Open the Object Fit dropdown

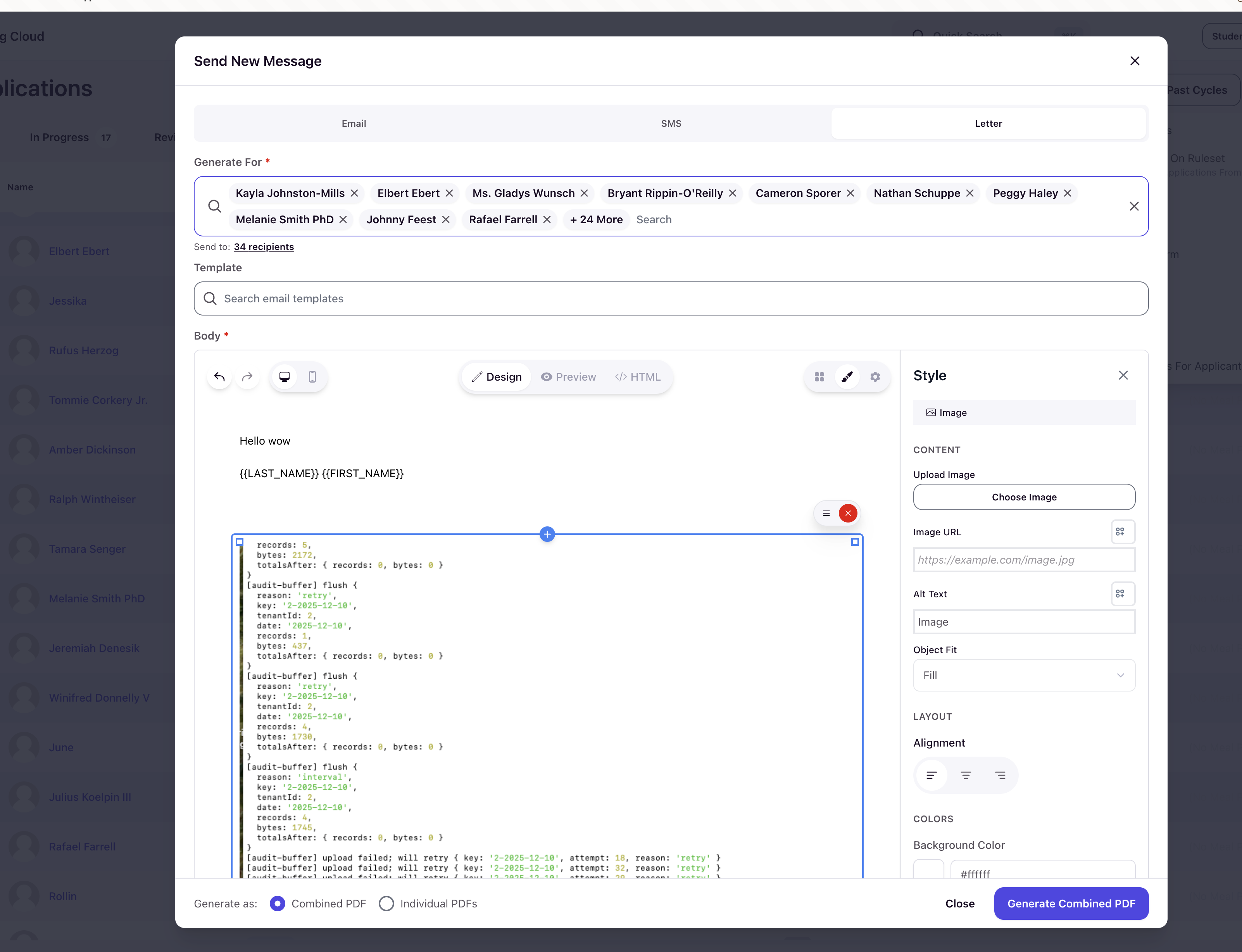1024,675
